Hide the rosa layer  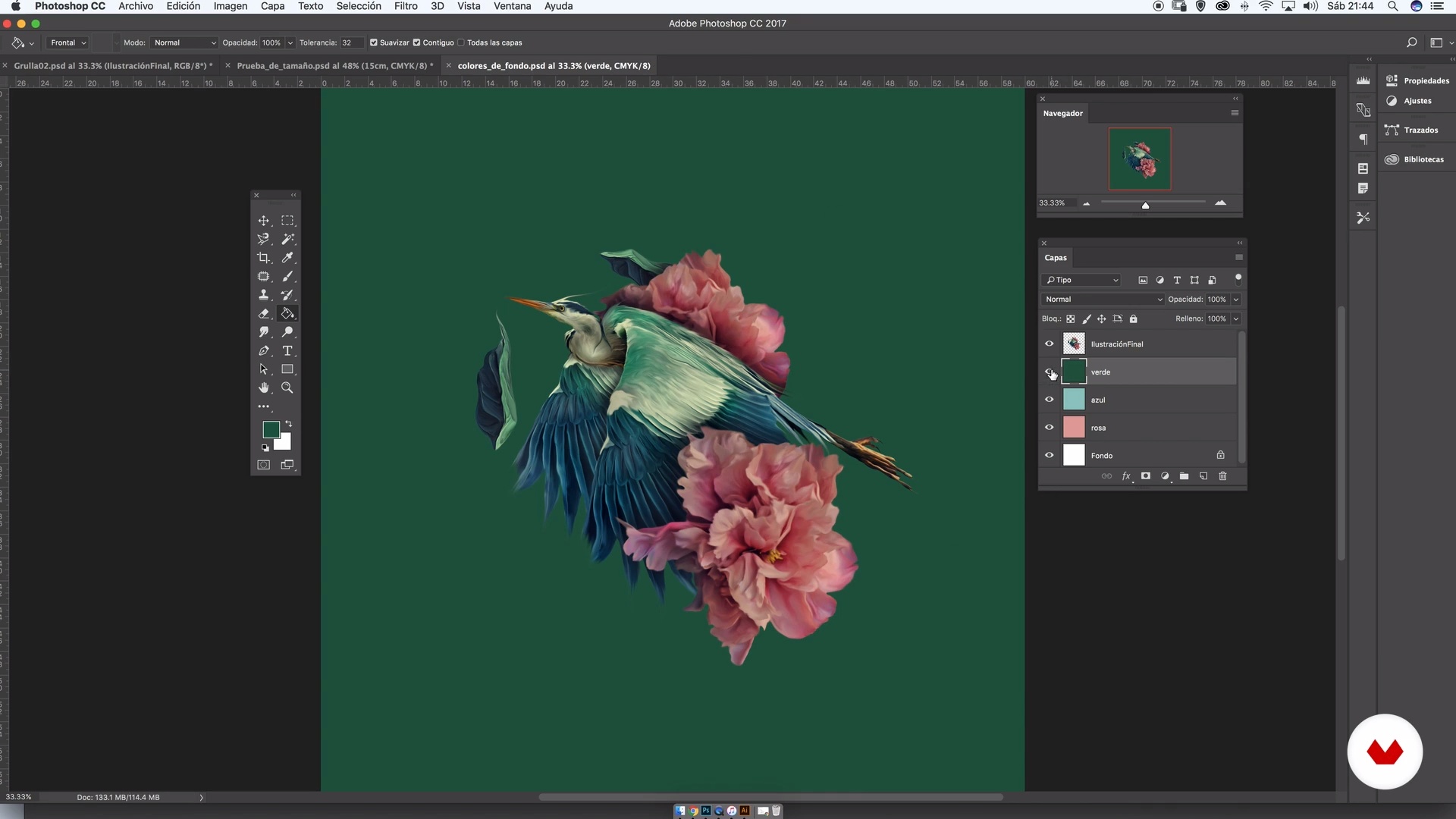pos(1050,428)
